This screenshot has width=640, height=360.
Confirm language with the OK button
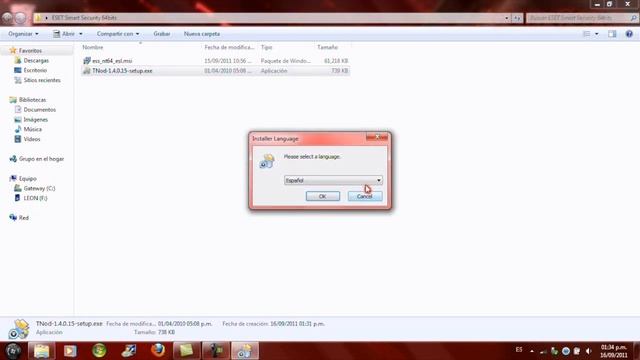[322, 196]
